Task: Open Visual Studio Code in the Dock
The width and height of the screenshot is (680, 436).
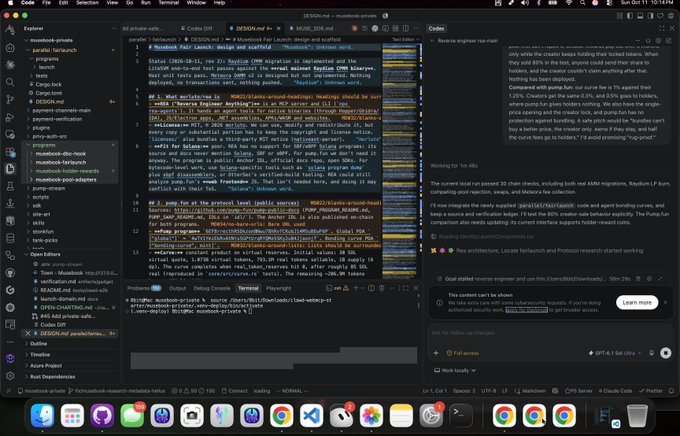Action: (x=311, y=416)
